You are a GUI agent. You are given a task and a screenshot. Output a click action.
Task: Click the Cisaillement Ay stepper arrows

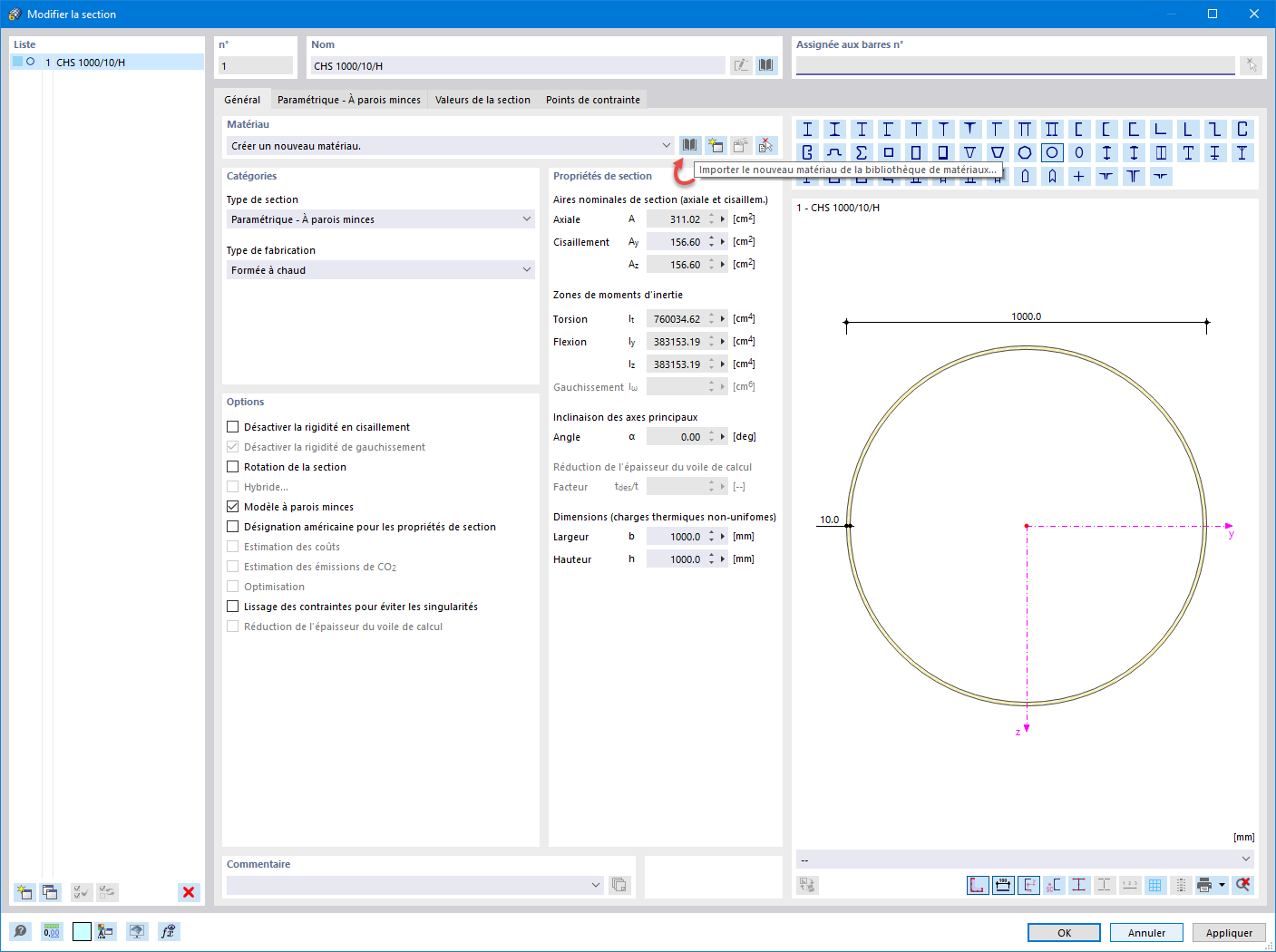click(x=712, y=242)
